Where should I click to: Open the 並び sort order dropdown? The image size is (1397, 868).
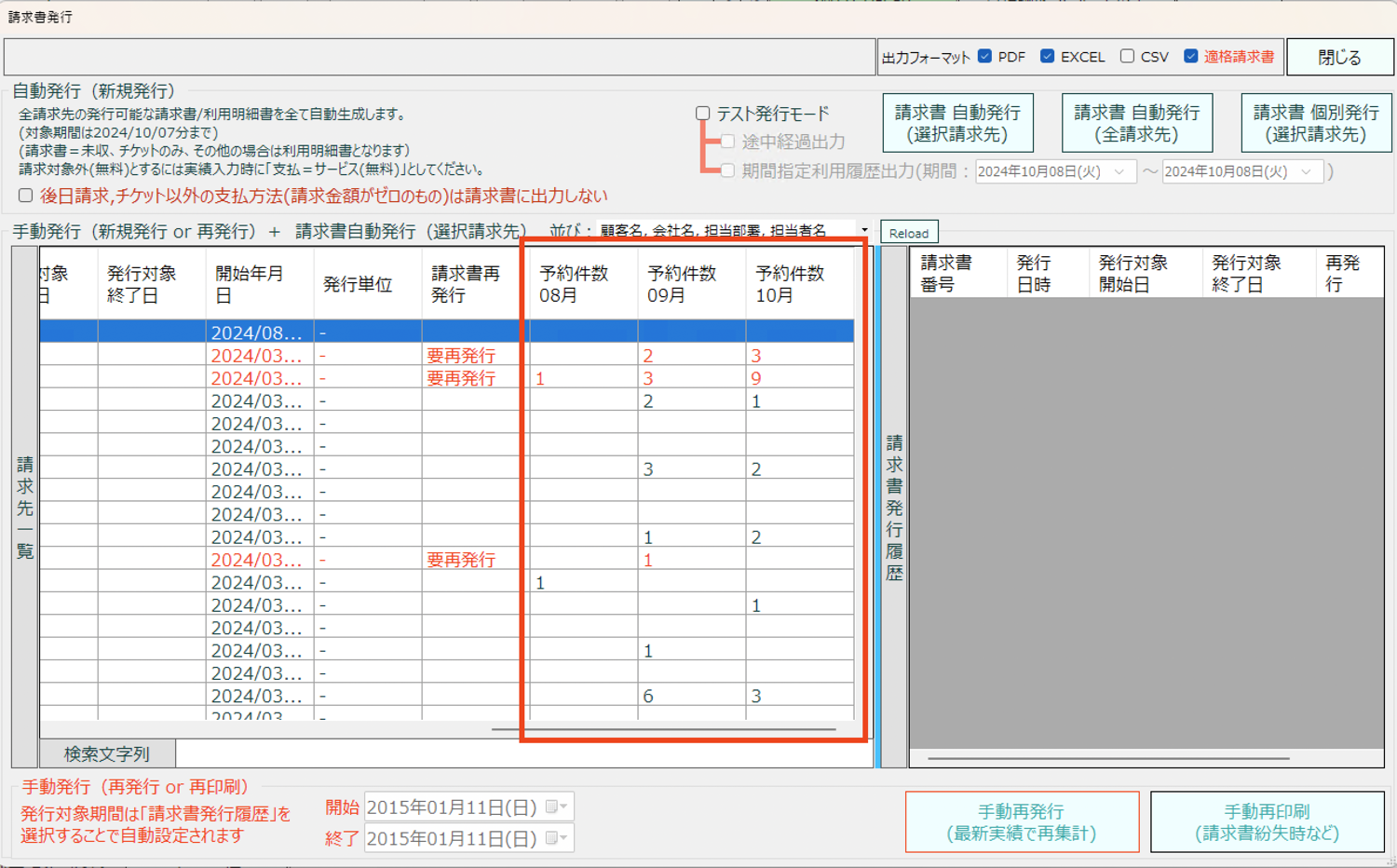click(x=864, y=230)
